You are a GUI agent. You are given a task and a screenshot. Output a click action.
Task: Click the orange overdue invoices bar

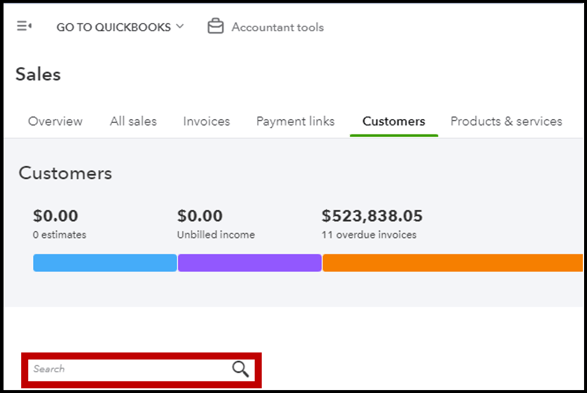[x=453, y=263]
